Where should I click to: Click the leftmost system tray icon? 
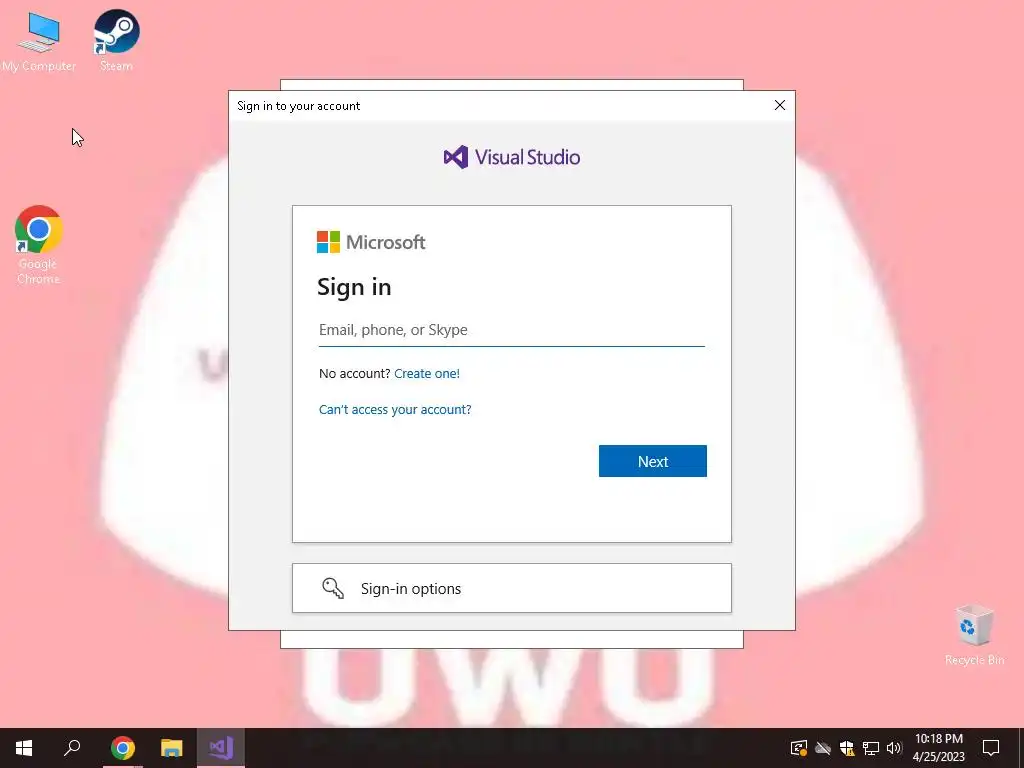click(x=799, y=748)
